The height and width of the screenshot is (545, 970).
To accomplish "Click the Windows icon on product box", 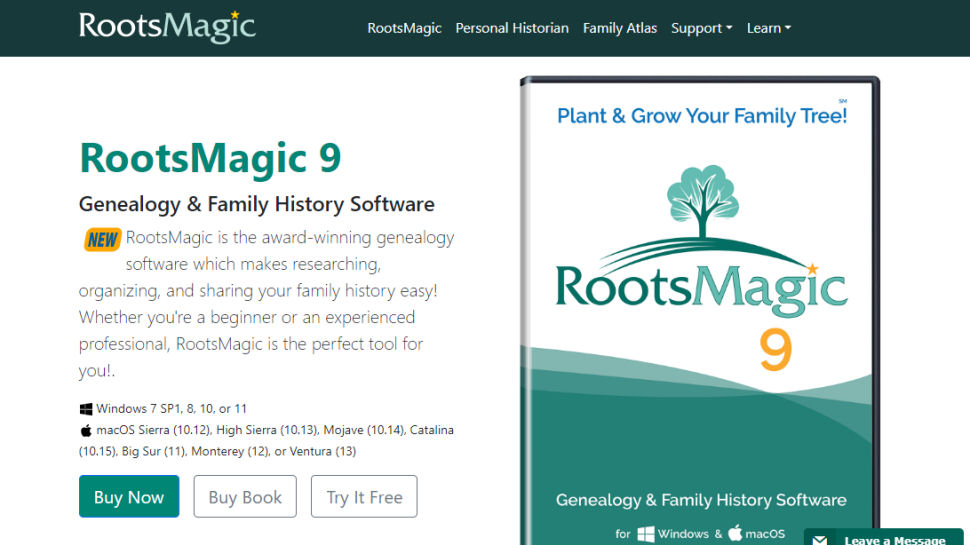I will 645,534.
